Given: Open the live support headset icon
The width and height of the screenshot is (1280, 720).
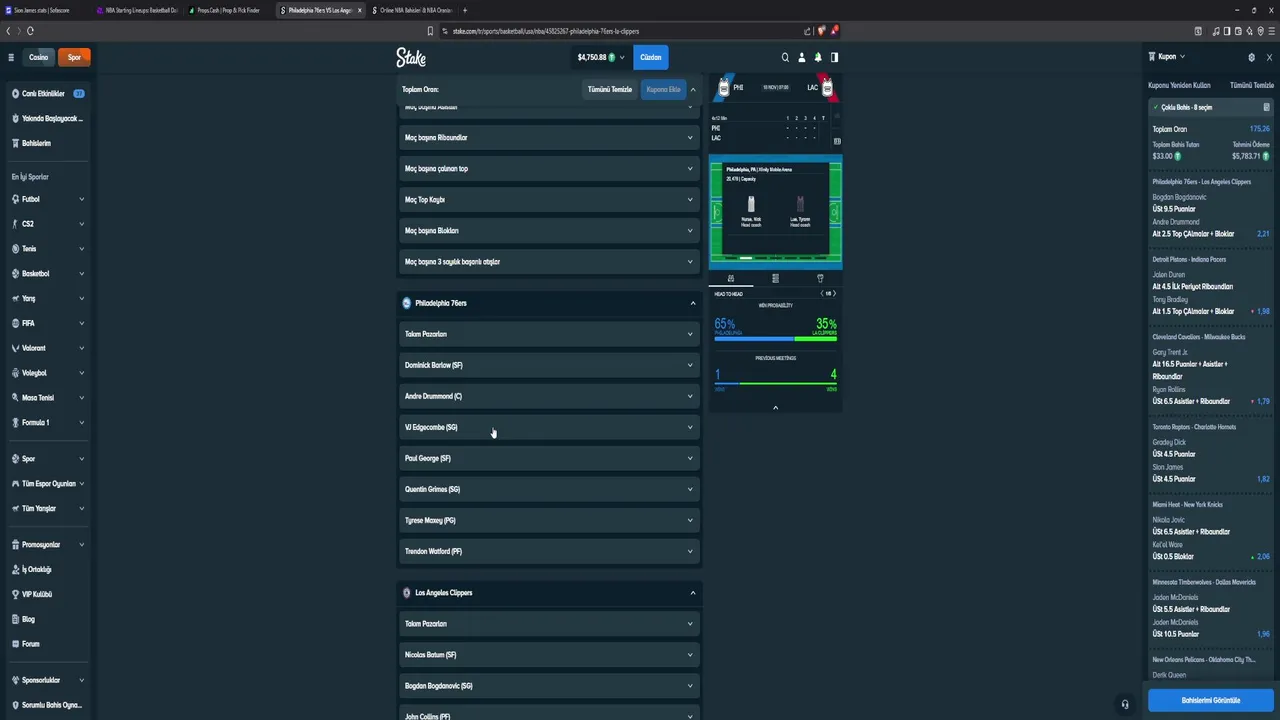Looking at the screenshot, I should 1125,704.
